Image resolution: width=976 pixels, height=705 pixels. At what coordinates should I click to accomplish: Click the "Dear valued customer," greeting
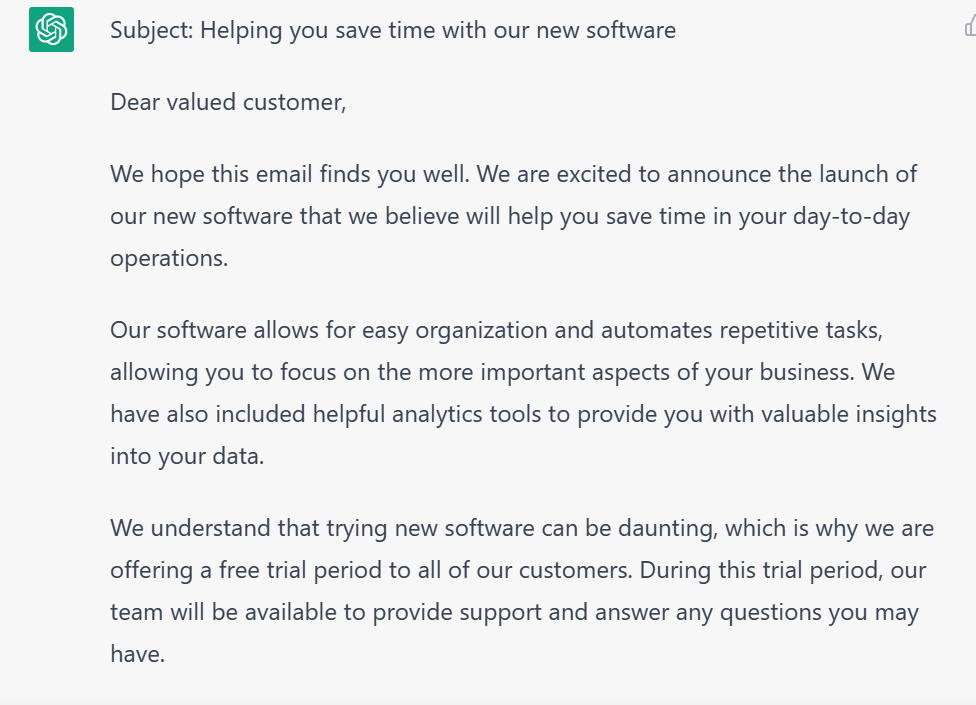(228, 102)
